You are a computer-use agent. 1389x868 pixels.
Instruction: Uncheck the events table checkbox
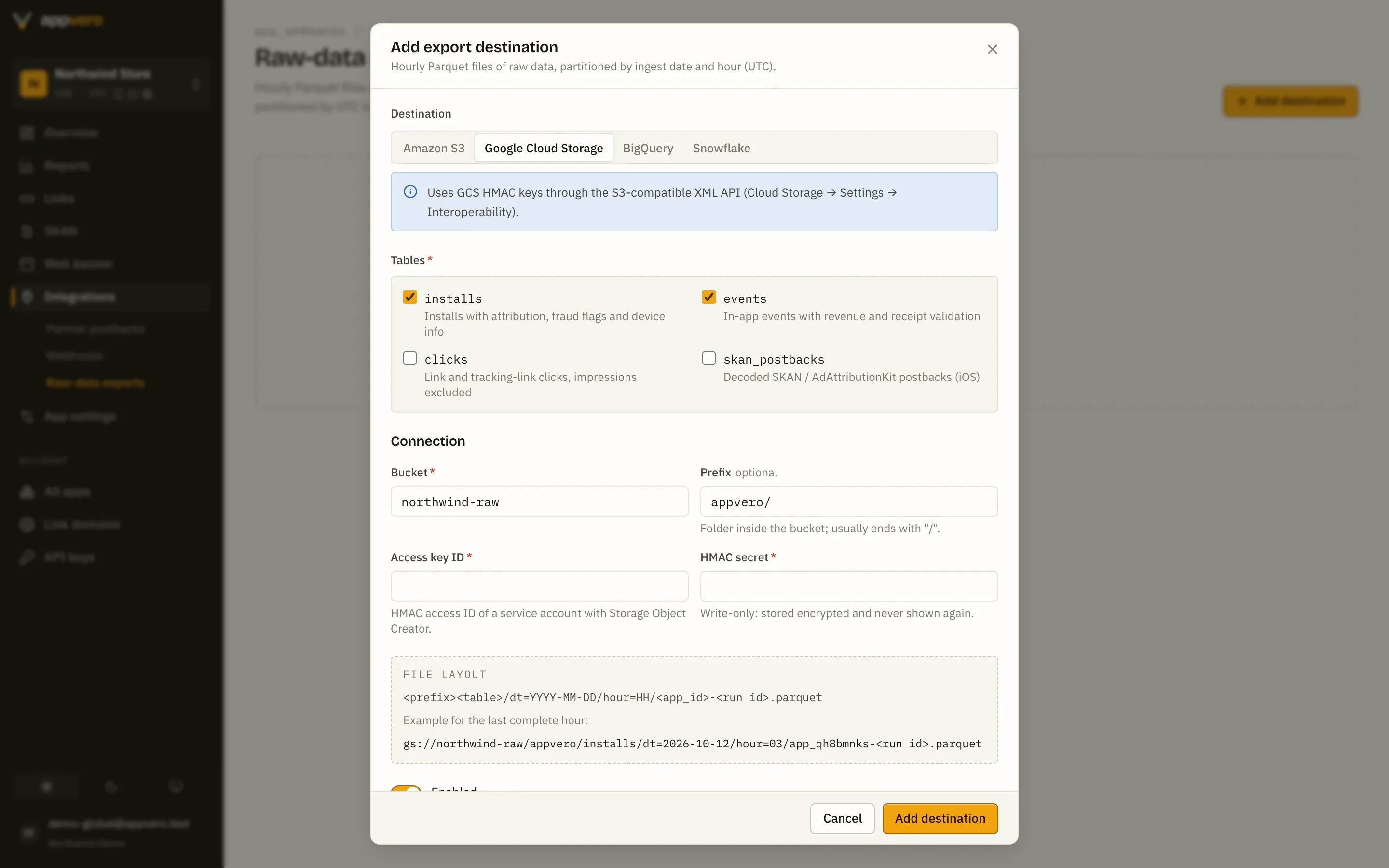click(709, 298)
